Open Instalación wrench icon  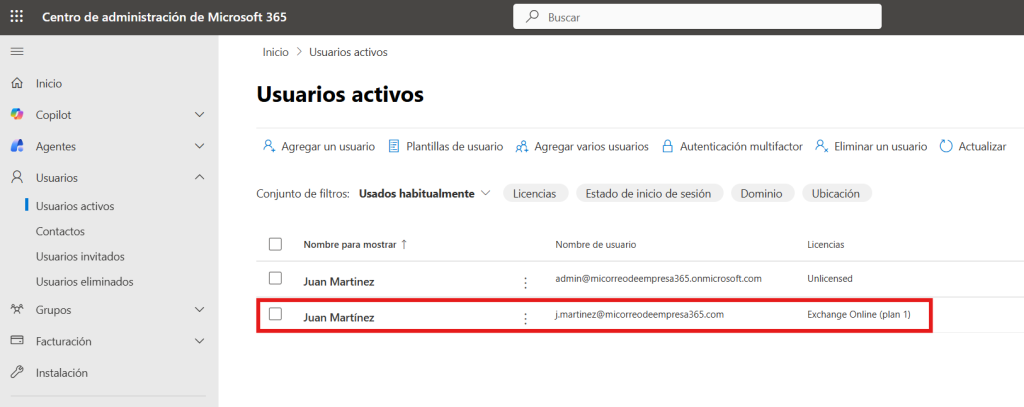17,373
